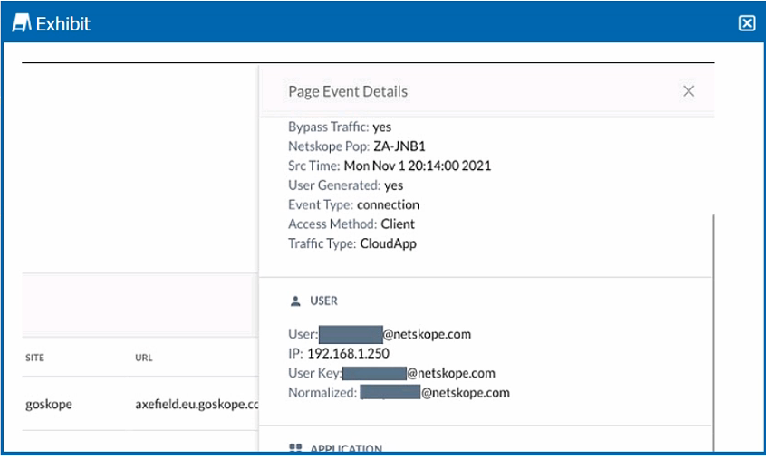This screenshot has height=457, width=766.
Task: Select the goskope site cell
Action: point(48,404)
